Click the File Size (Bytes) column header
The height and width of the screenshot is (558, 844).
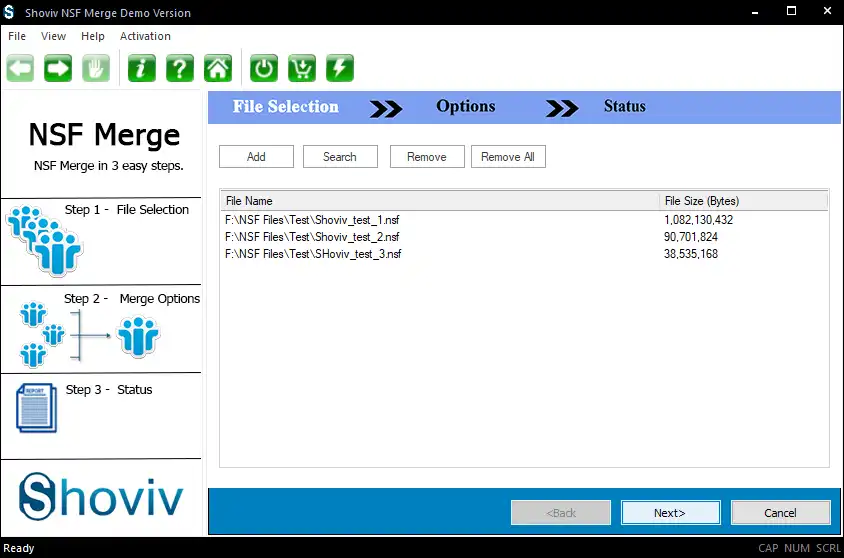tap(743, 201)
